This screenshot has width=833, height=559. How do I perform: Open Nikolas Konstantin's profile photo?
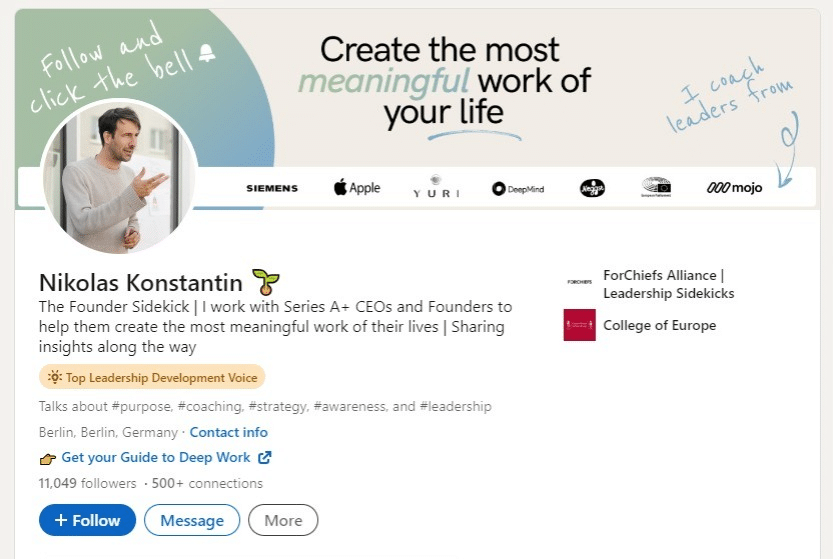coord(118,177)
